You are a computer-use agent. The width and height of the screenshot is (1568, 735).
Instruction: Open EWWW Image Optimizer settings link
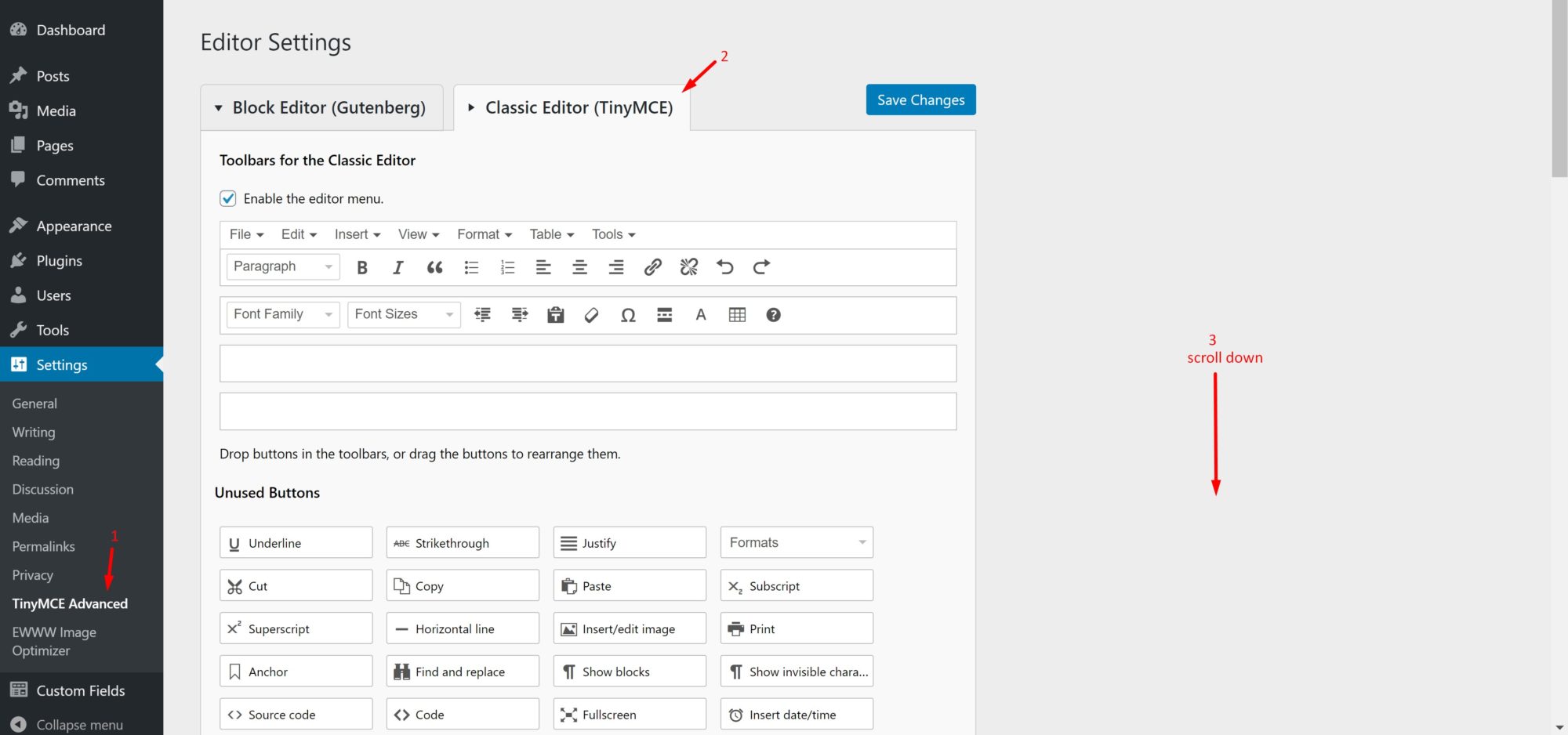point(54,641)
